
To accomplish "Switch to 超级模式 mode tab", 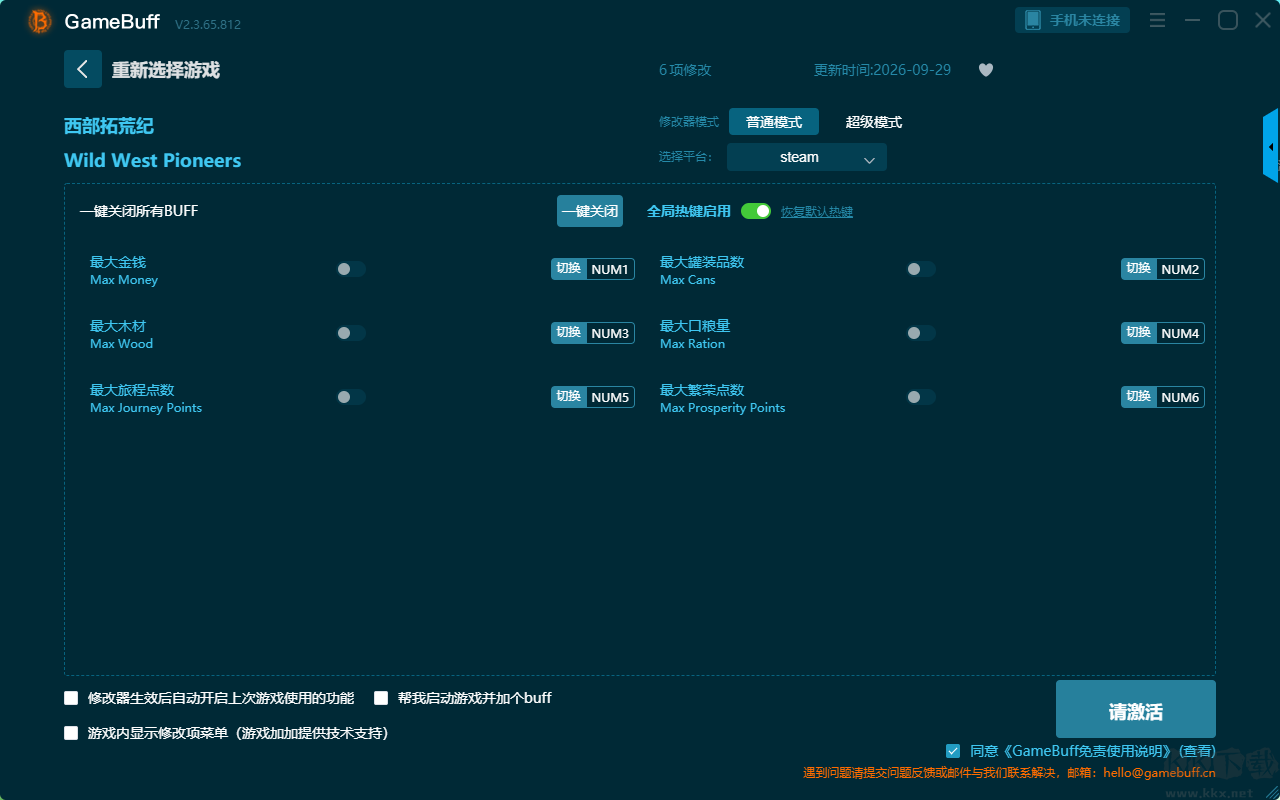I will pos(874,122).
